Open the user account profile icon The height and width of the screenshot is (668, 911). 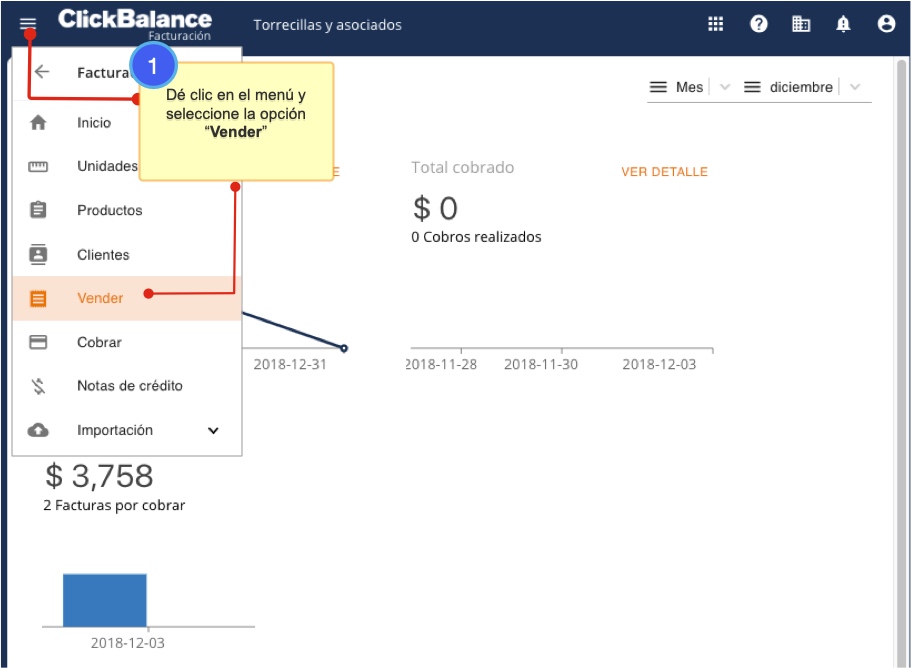click(886, 25)
